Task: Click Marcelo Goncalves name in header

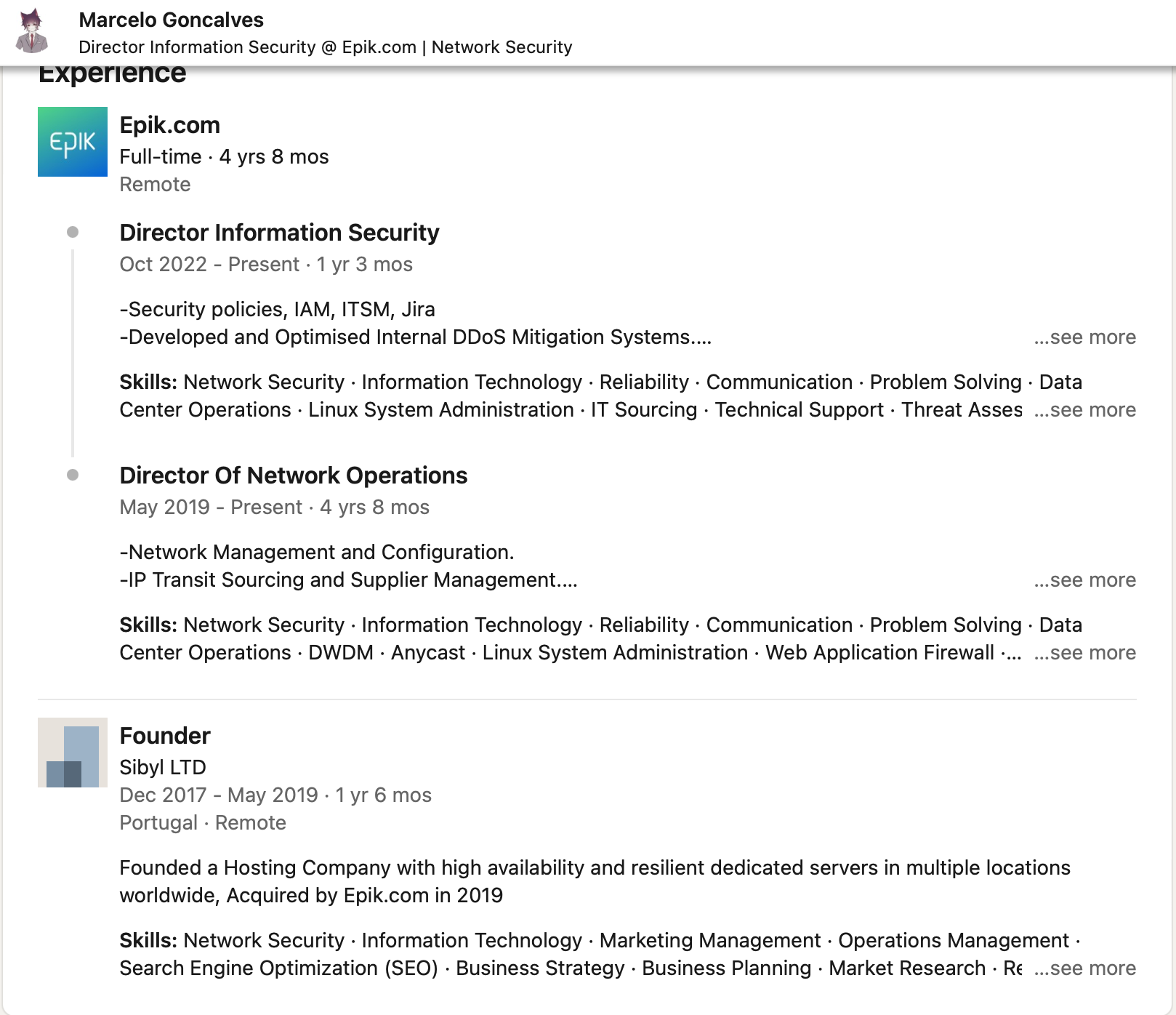Action: point(172,20)
